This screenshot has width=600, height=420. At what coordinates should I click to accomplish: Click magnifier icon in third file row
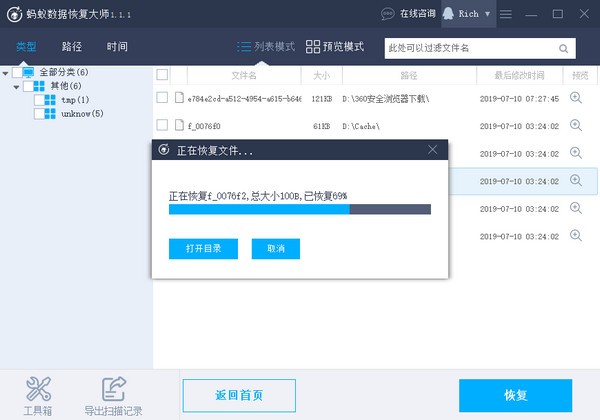(x=576, y=153)
